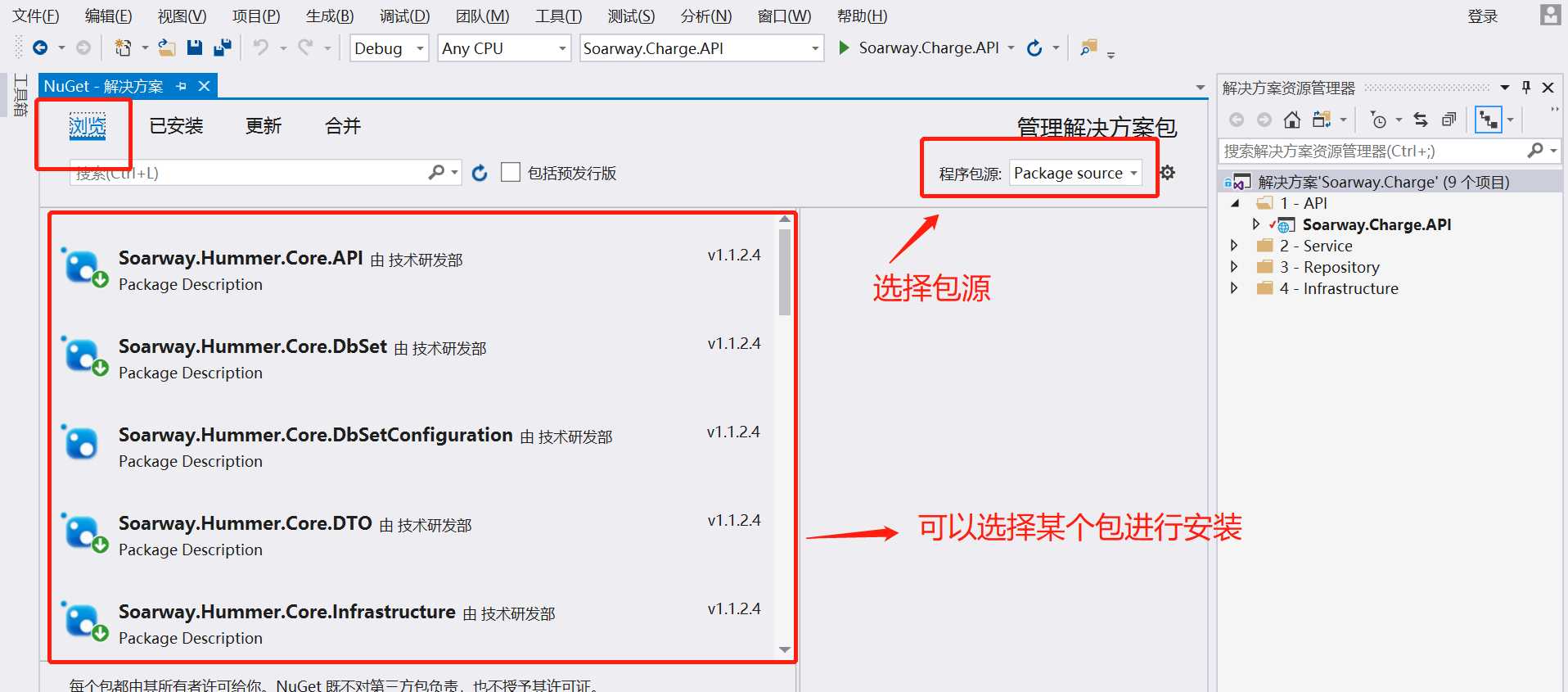1568x692 pixels.
Task: Open the document tab list dropdown arrow
Action: [1201, 87]
